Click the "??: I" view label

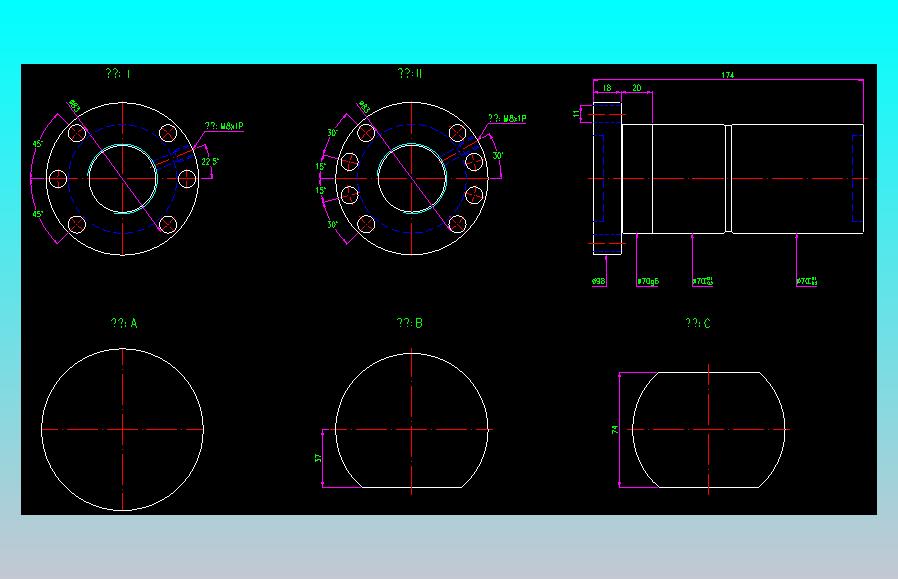point(118,74)
